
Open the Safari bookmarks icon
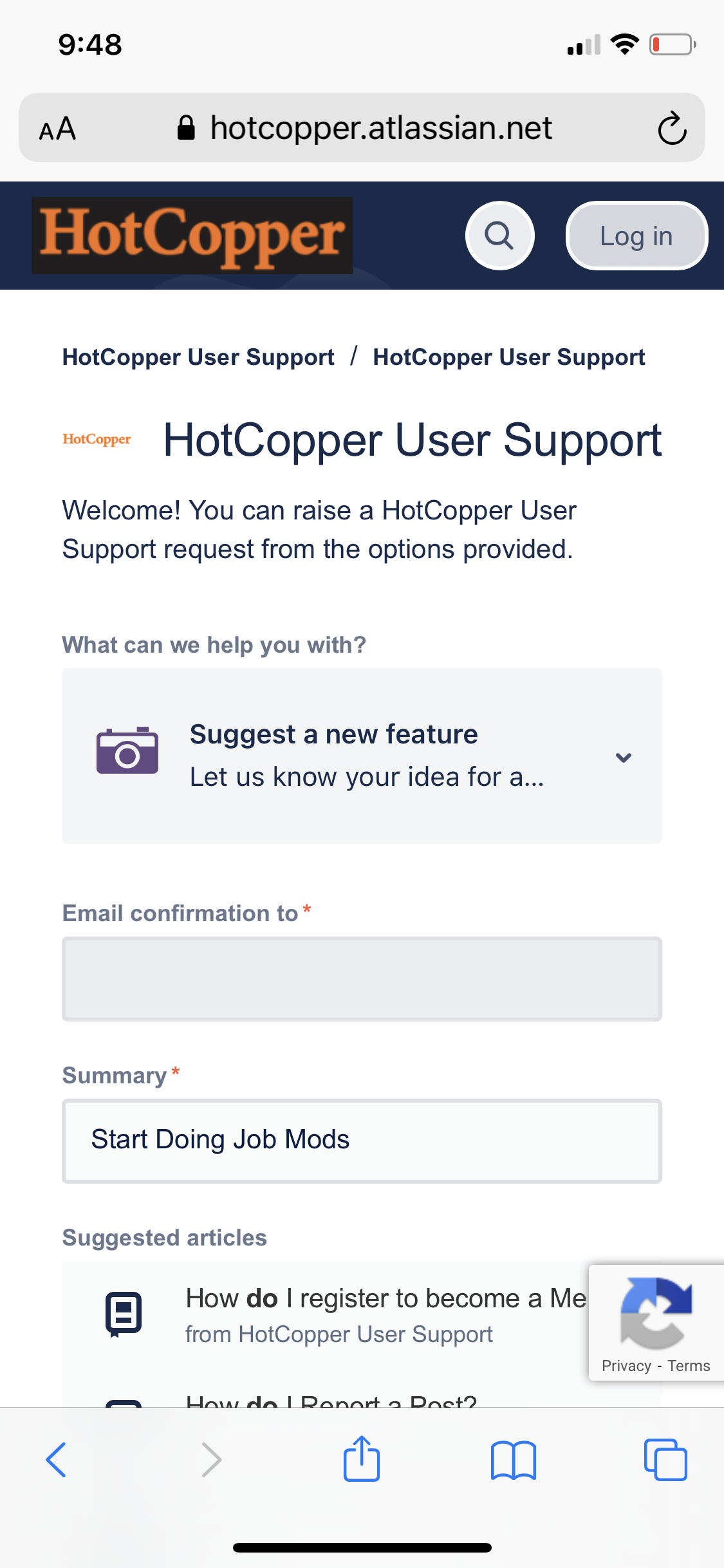513,1459
